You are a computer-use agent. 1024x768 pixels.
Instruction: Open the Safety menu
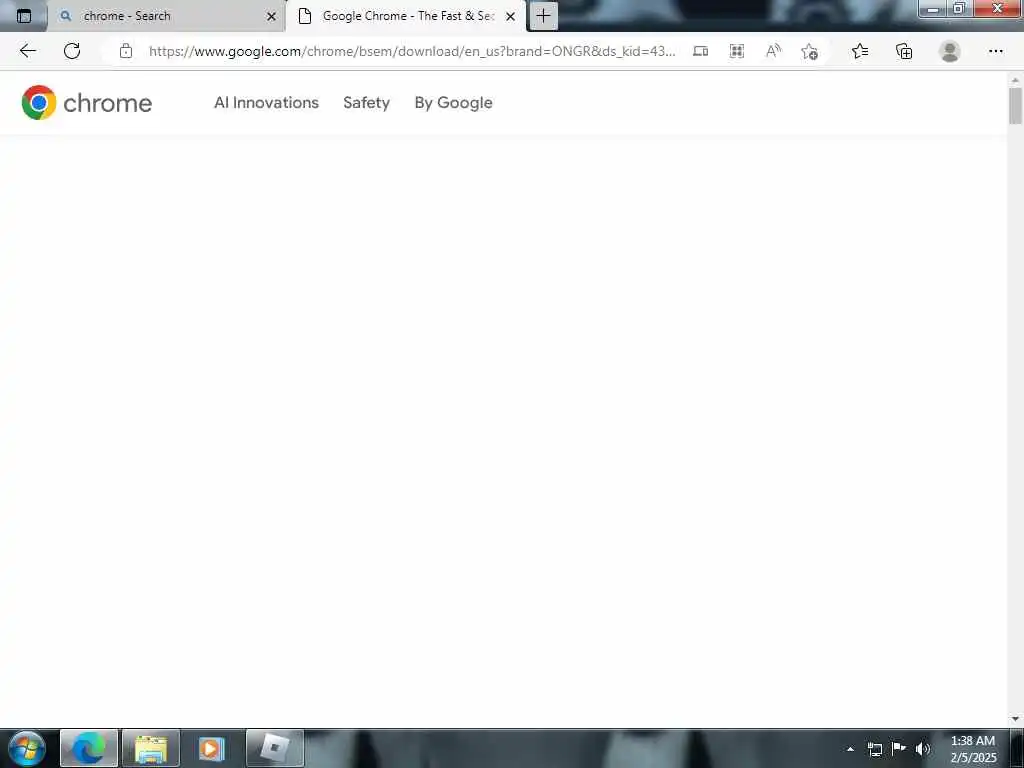tap(366, 103)
